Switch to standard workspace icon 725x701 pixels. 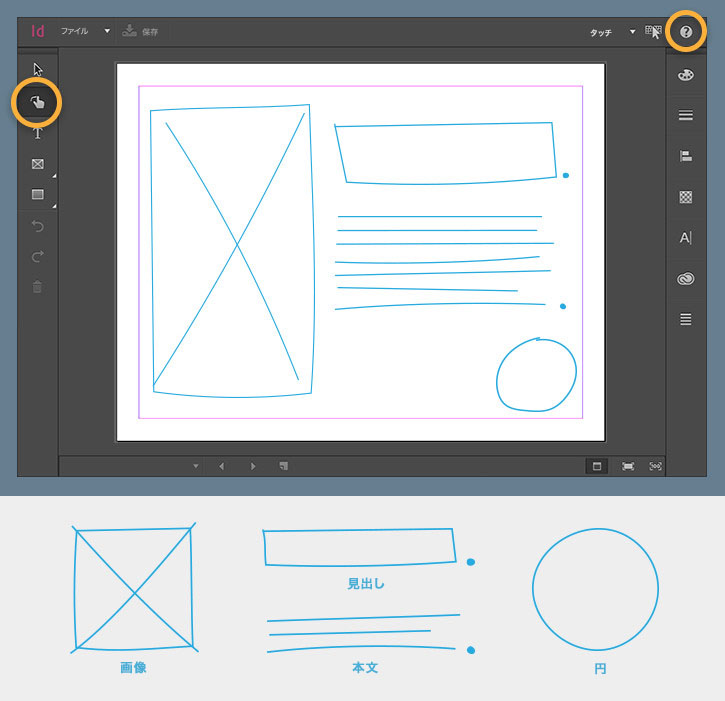coord(653,31)
